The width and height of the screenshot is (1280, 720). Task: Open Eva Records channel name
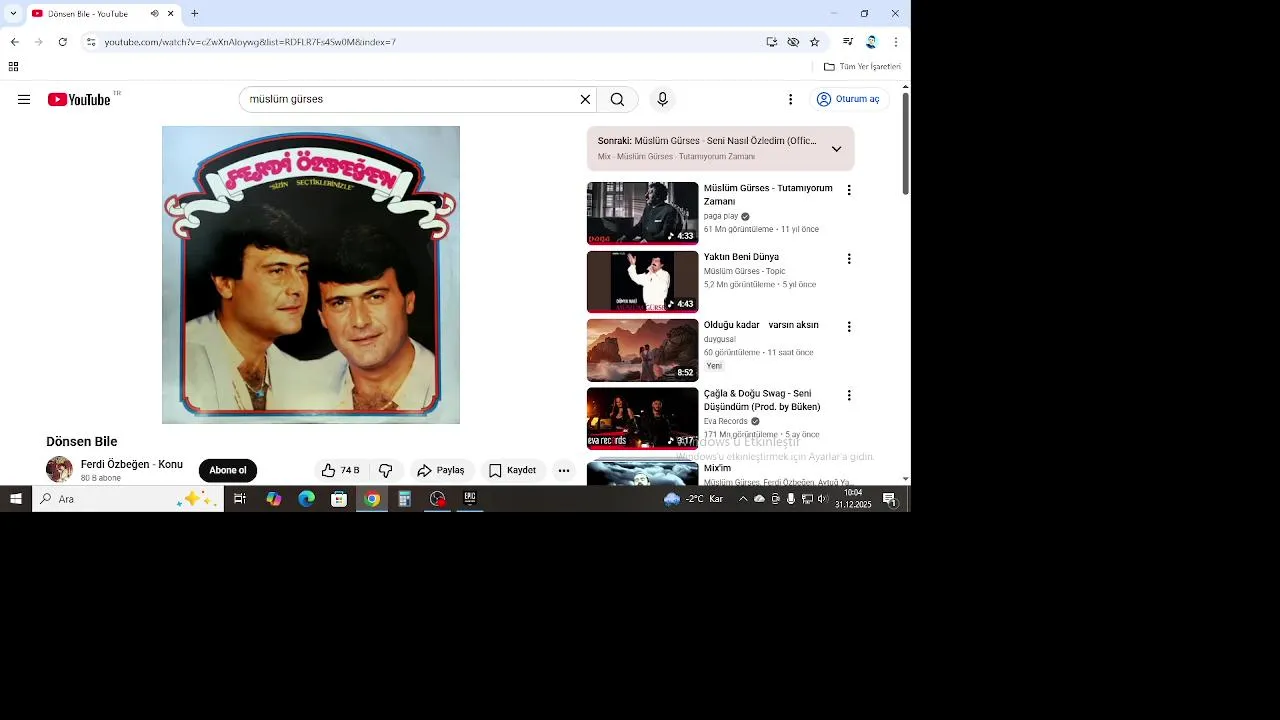pos(726,421)
